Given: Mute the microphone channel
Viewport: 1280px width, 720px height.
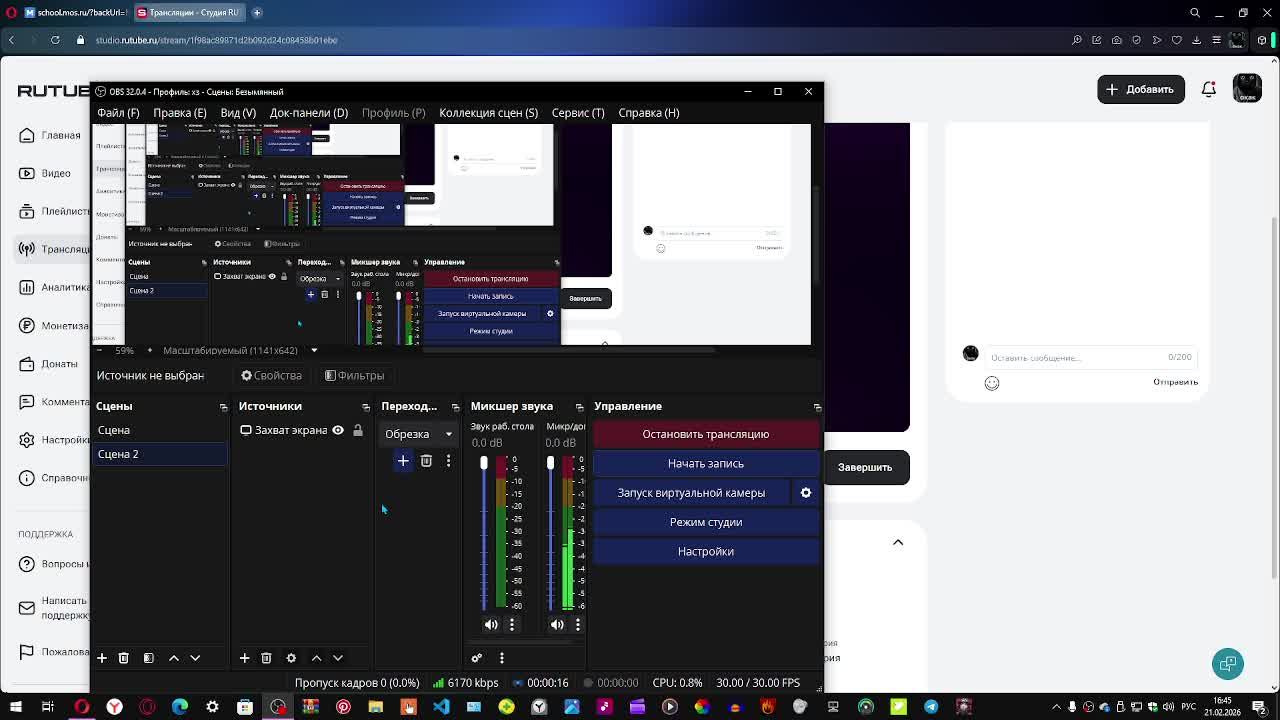Looking at the screenshot, I should (557, 625).
